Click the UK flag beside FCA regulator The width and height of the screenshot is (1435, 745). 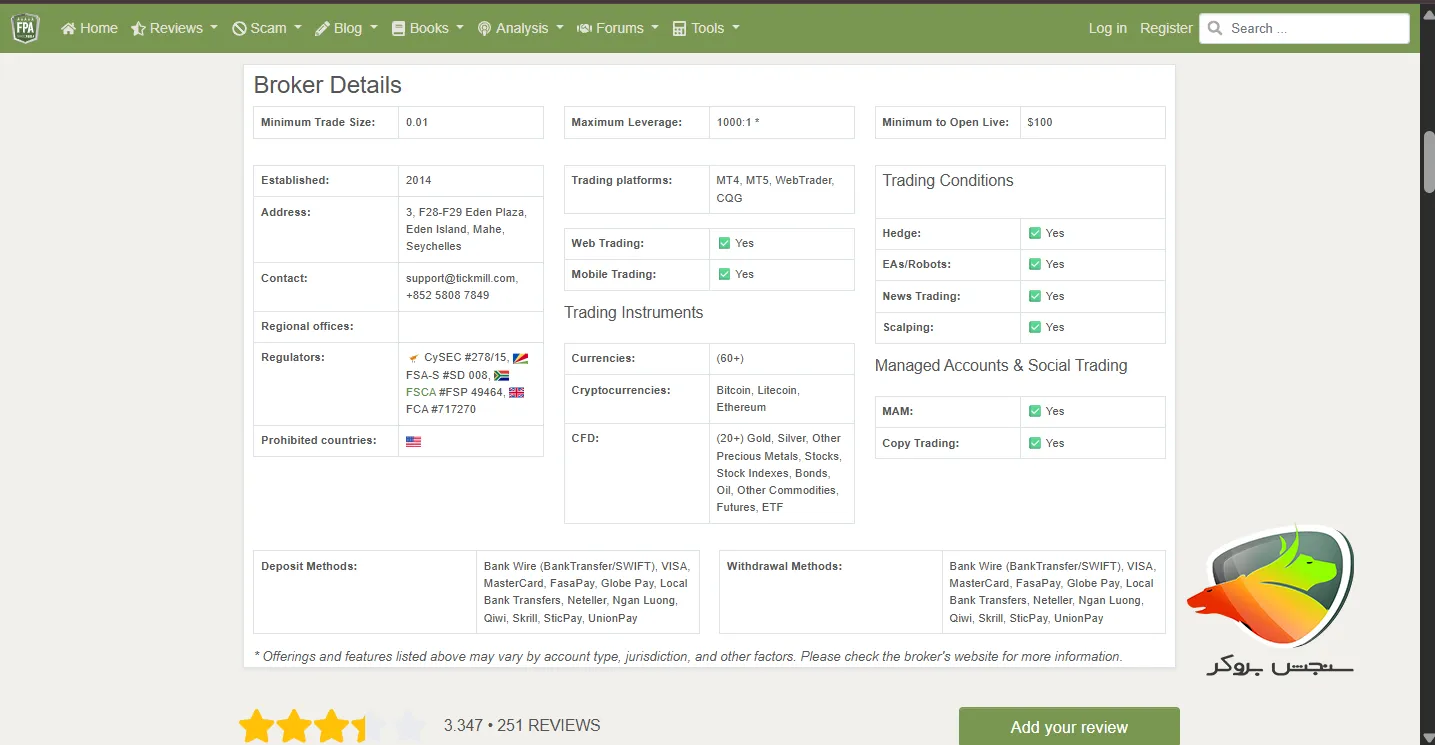[516, 393]
